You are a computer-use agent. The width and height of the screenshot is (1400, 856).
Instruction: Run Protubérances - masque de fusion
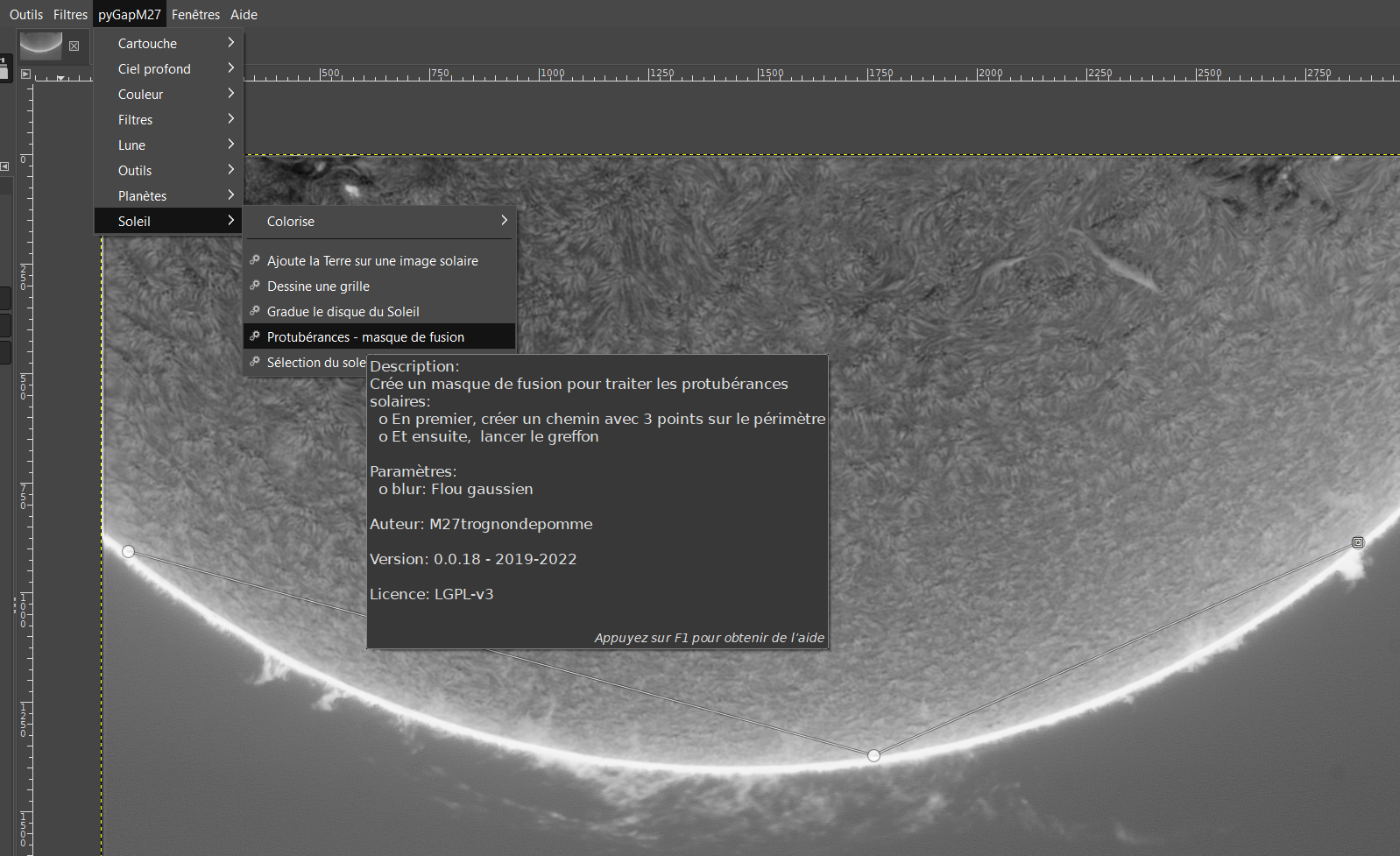click(x=379, y=336)
